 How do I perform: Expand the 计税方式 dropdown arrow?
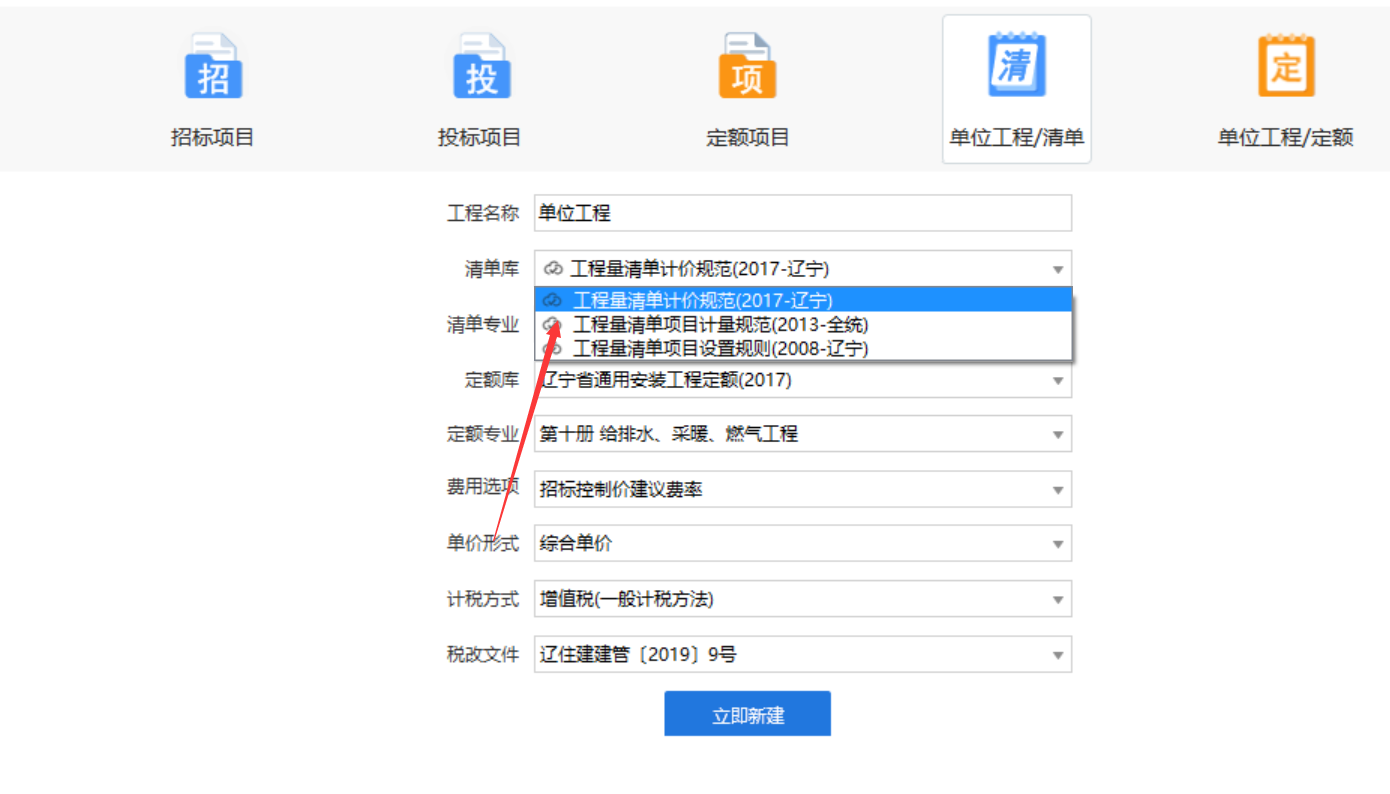tap(1058, 600)
